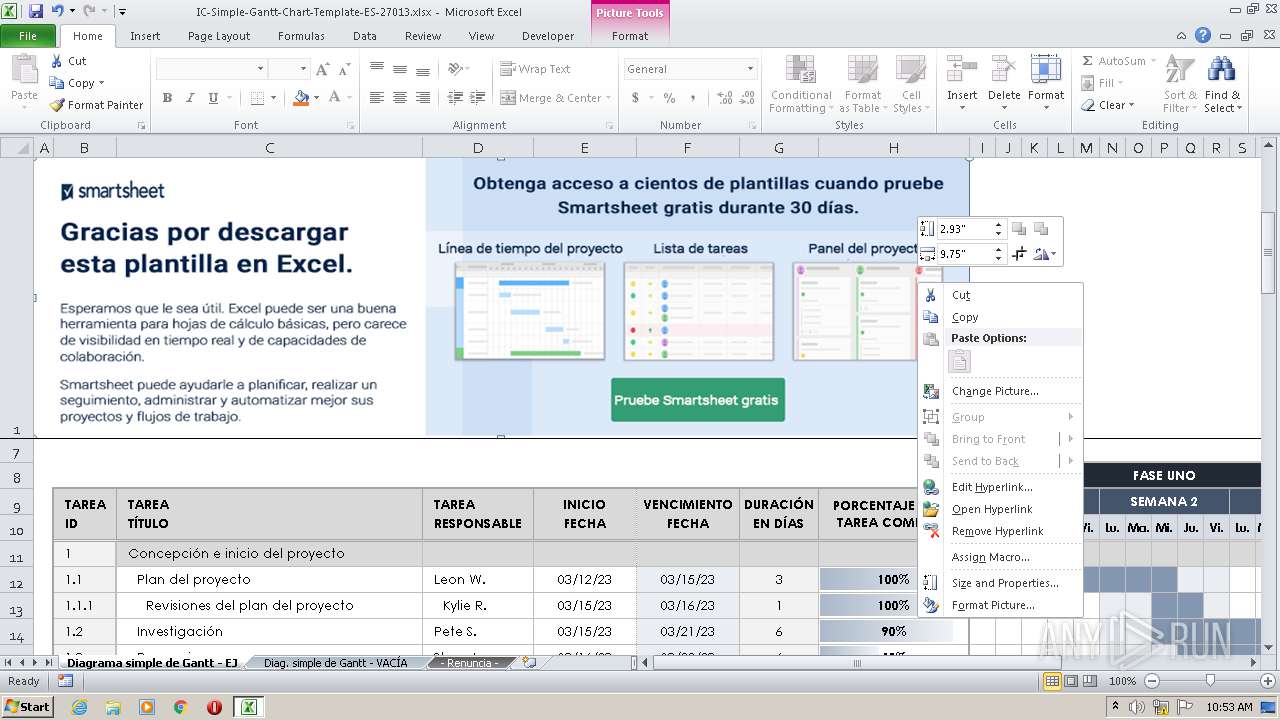The image size is (1280, 720).
Task: Open the File tab
Action: pos(28,36)
